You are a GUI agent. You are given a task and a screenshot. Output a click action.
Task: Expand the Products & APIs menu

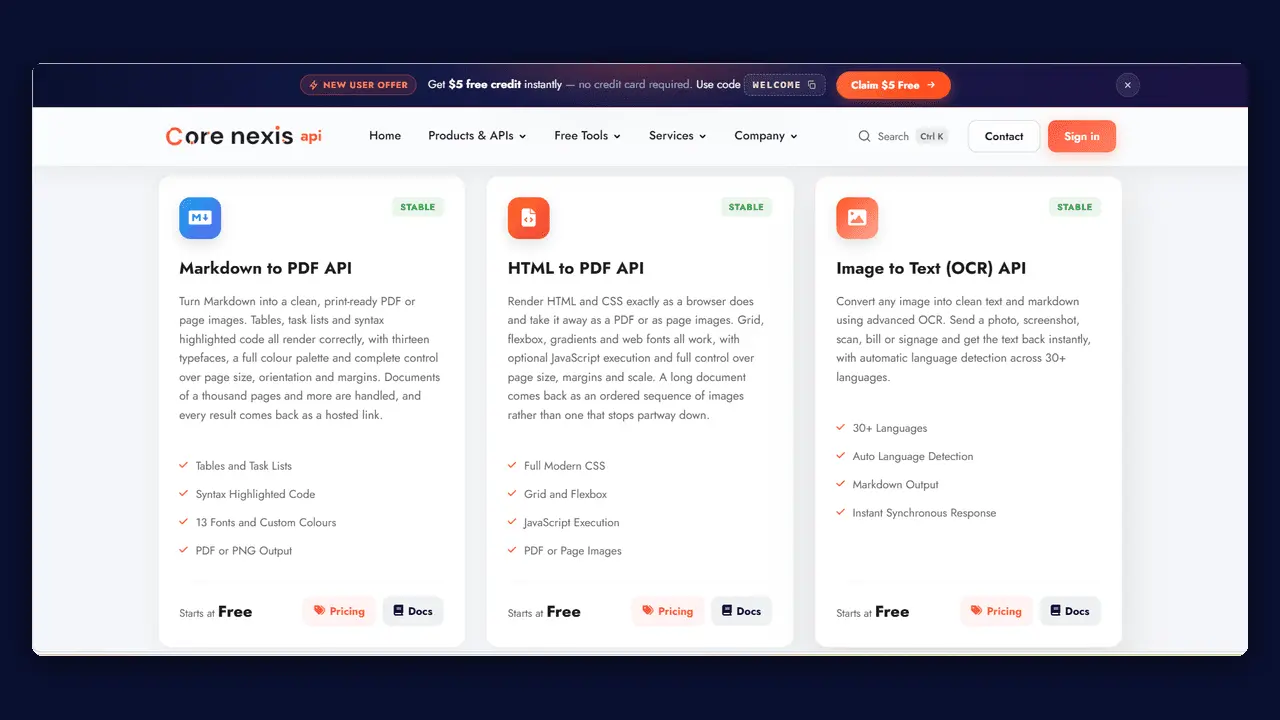(477, 136)
